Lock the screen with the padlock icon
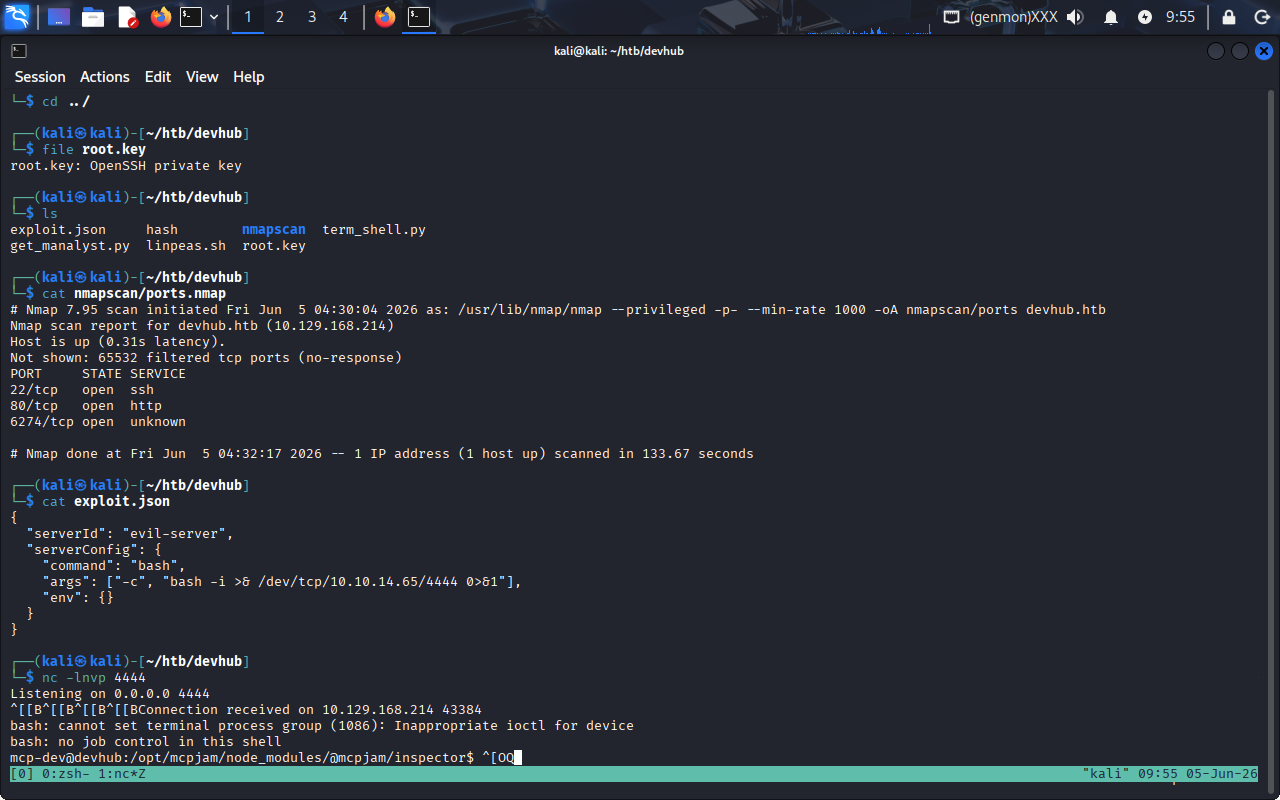 [x=1229, y=17]
